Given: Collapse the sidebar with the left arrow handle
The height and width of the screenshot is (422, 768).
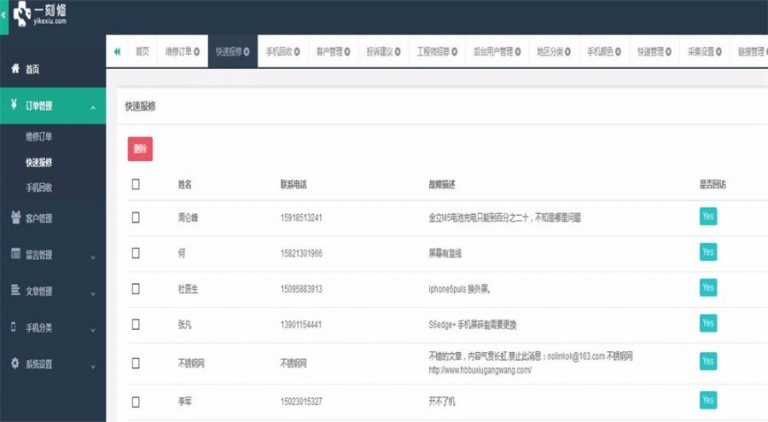Looking at the screenshot, I should pyautogui.click(x=4, y=14).
